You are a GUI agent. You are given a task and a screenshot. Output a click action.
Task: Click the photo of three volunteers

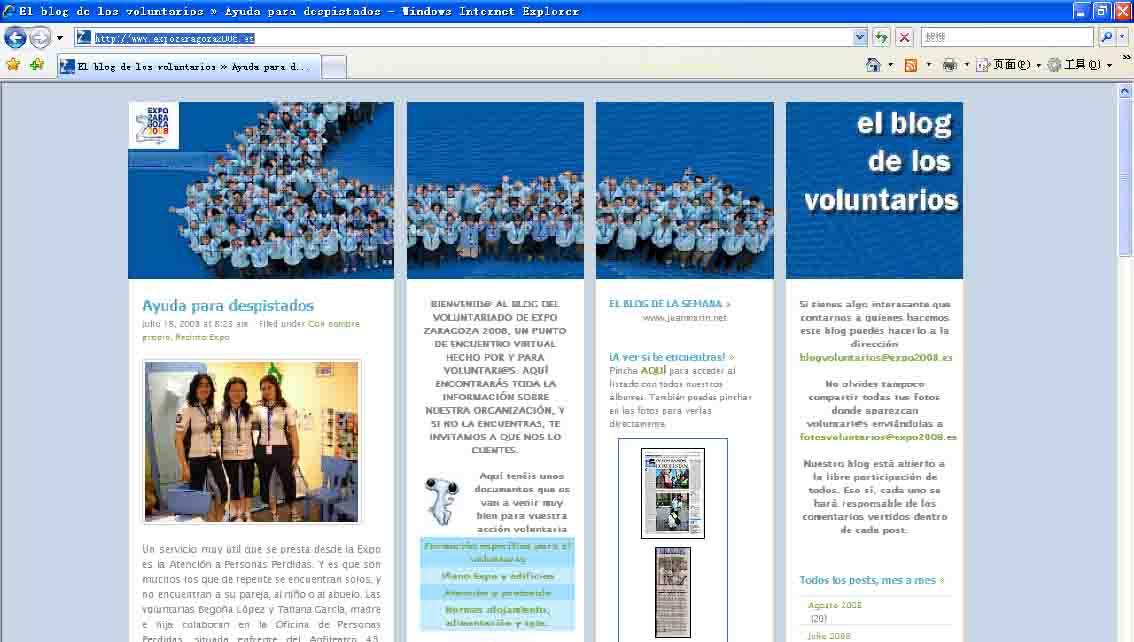251,441
